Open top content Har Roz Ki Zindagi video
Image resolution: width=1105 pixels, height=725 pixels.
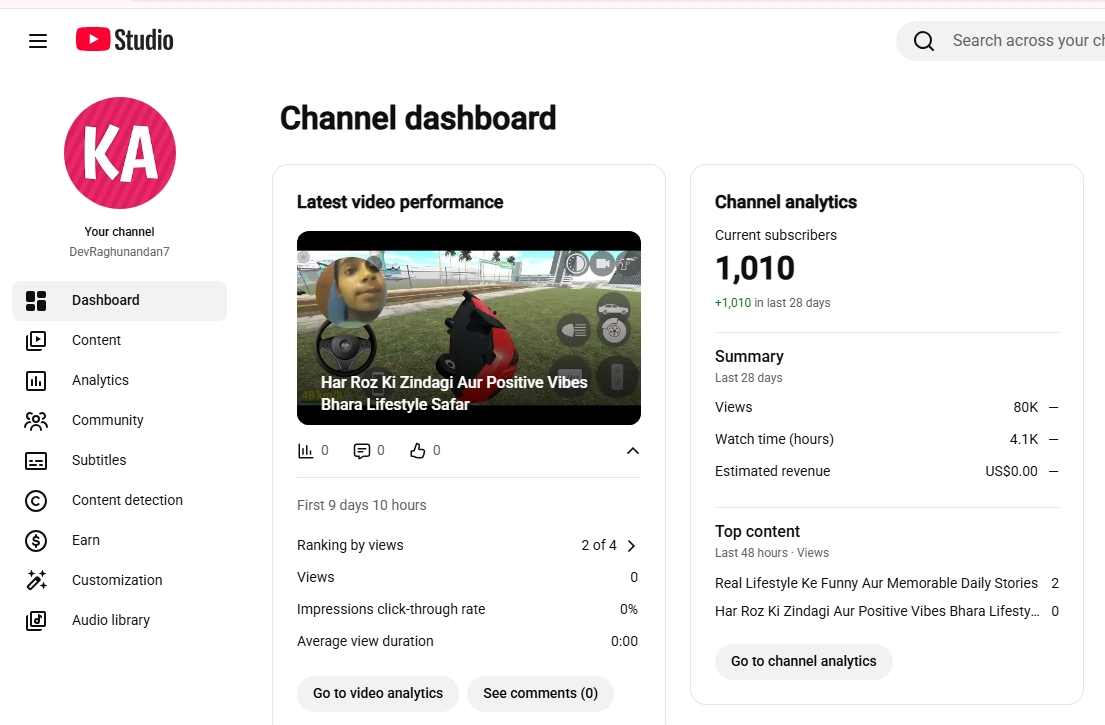[877, 612]
